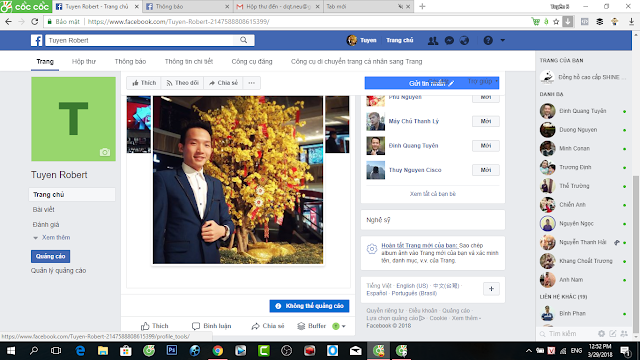The width and height of the screenshot is (640, 360).
Task: Click the Facebook search input field
Action: coord(140,40)
